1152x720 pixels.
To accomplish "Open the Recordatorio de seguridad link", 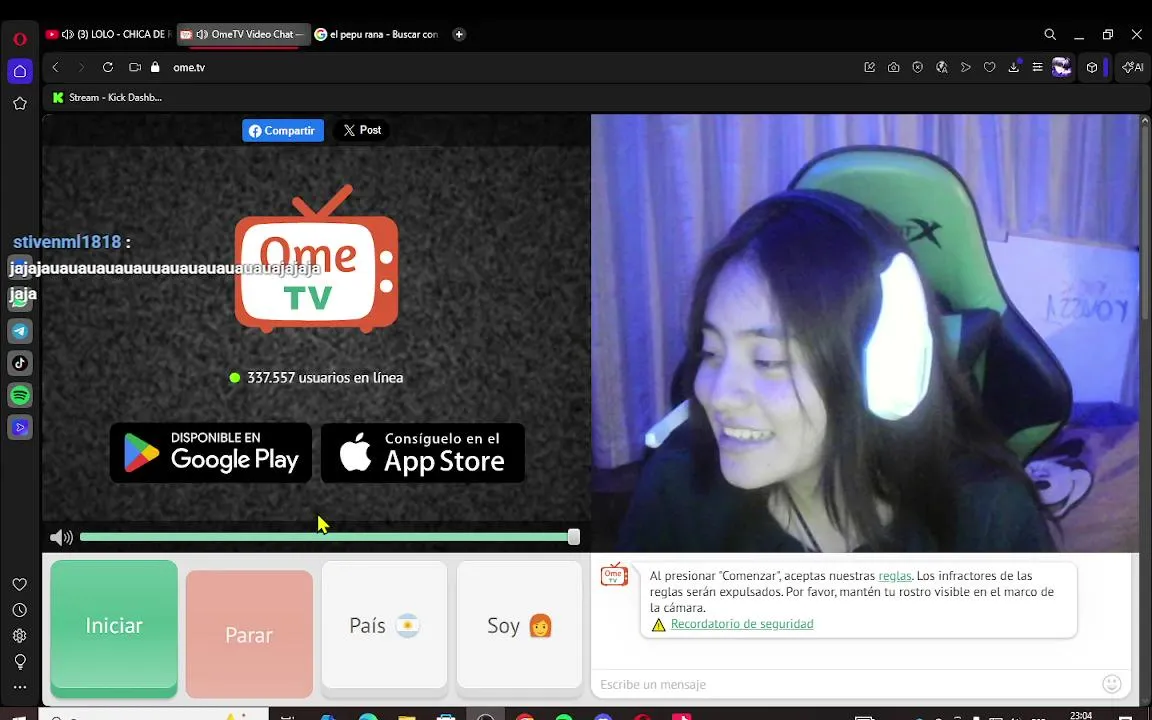I will 742,624.
